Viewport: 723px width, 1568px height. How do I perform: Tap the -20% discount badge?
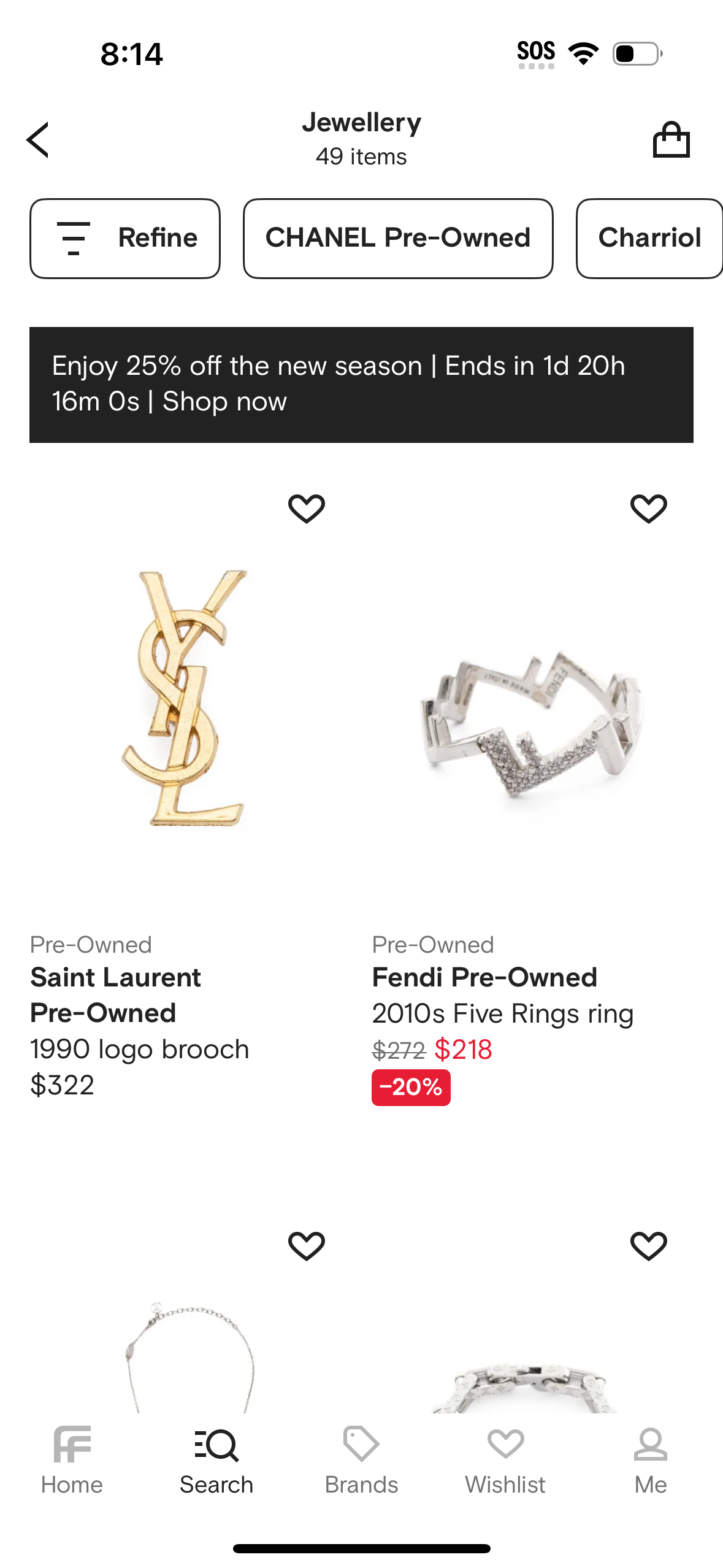pyautogui.click(x=411, y=1087)
